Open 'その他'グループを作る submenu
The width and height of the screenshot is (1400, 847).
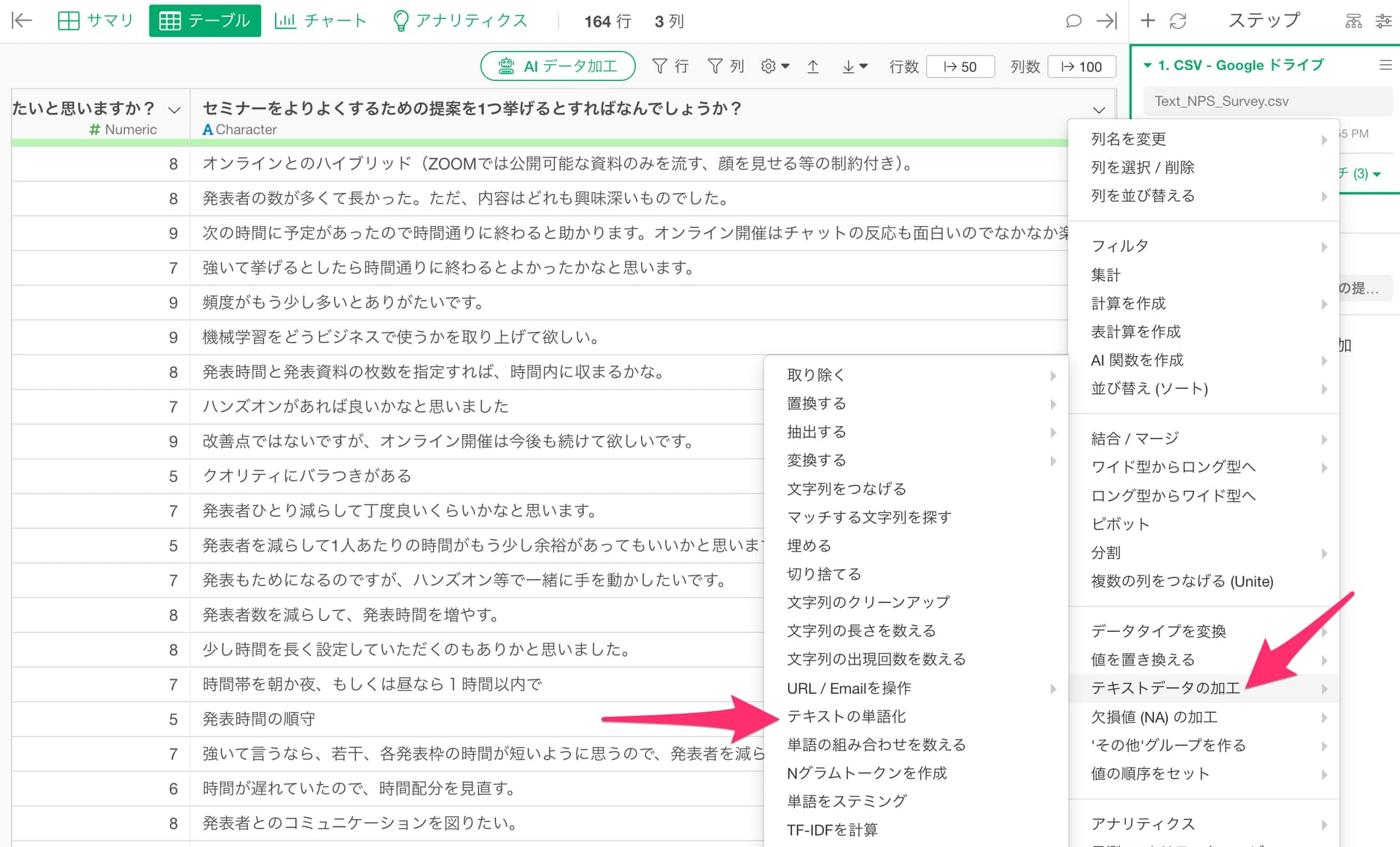coord(1204,746)
